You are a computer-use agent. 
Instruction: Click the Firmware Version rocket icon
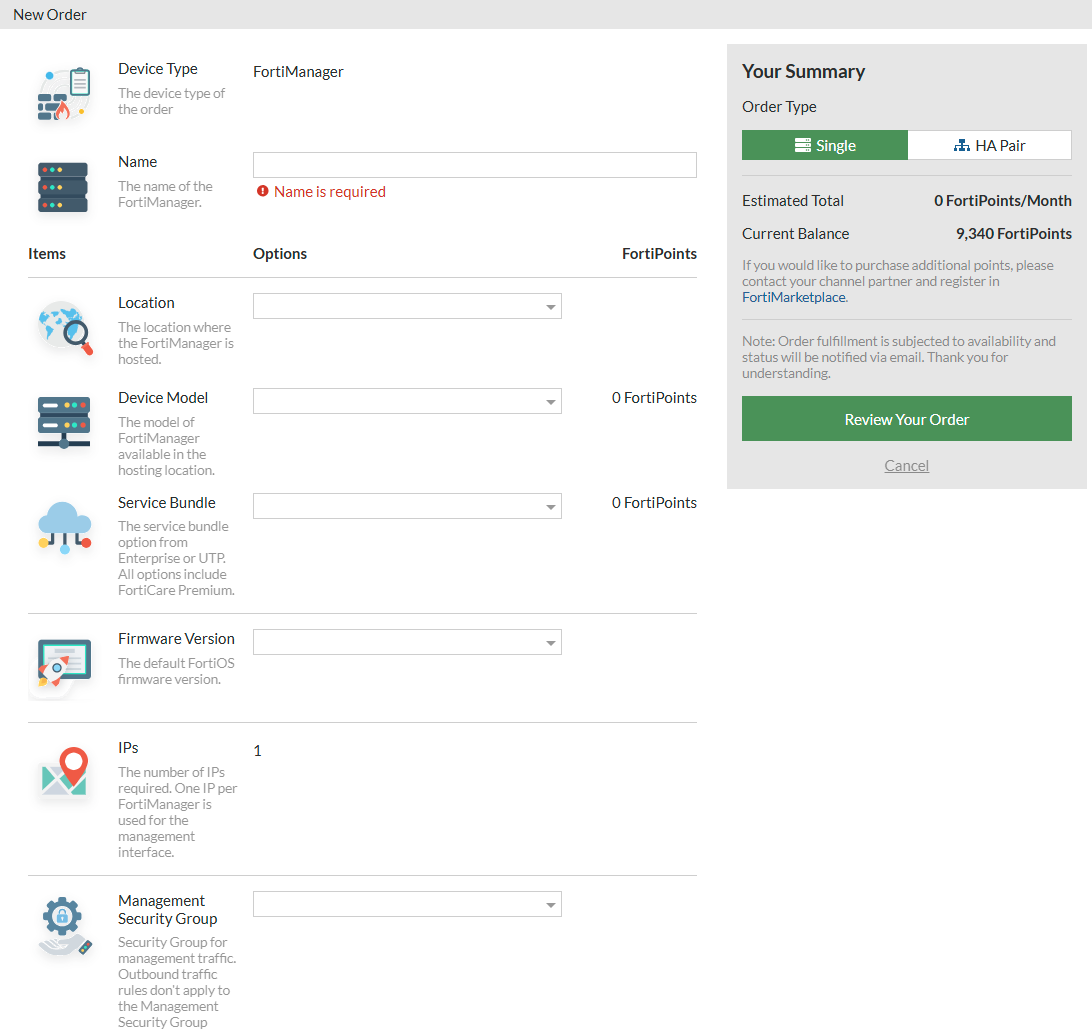(63, 663)
